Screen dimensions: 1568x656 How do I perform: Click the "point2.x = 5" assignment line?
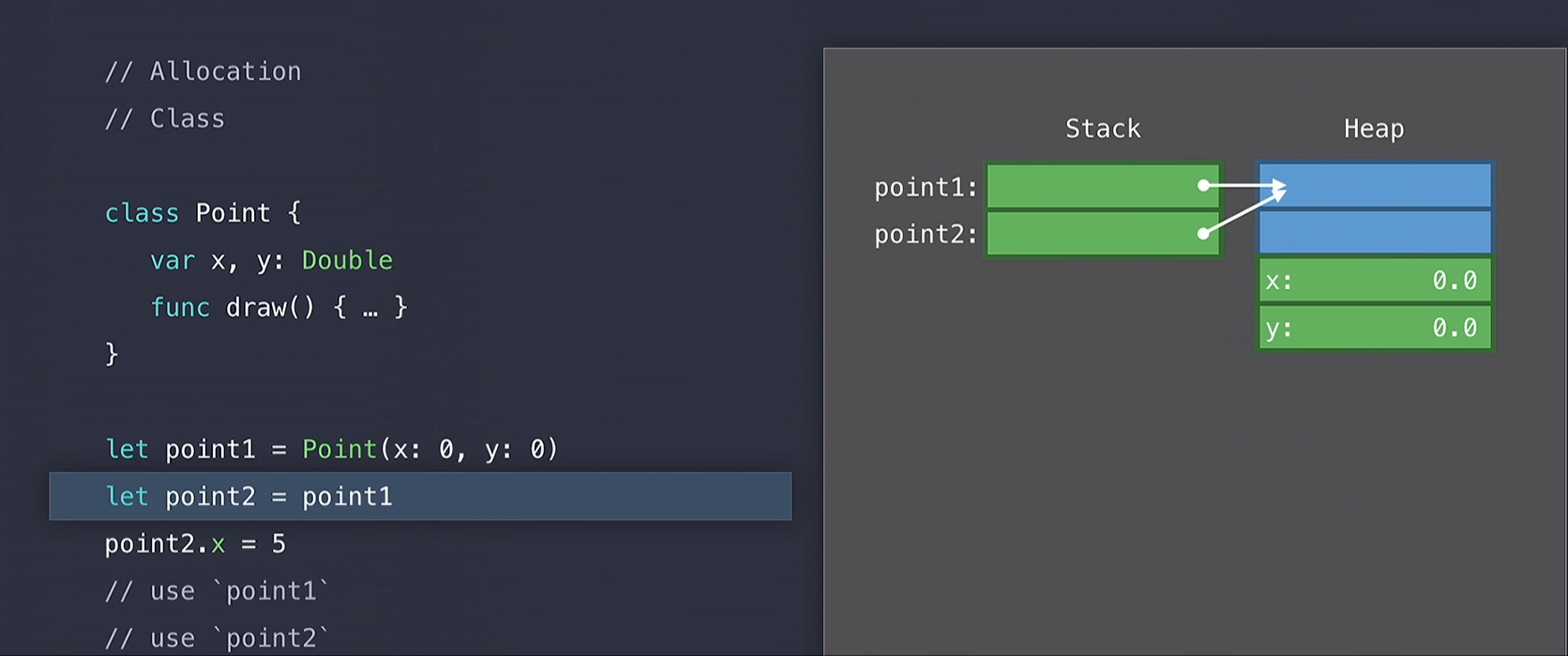[x=195, y=544]
